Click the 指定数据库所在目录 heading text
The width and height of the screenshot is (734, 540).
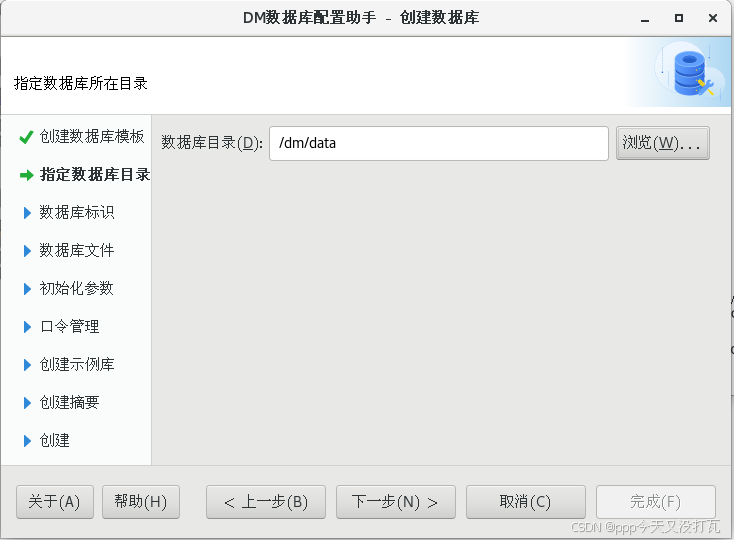pos(81,83)
